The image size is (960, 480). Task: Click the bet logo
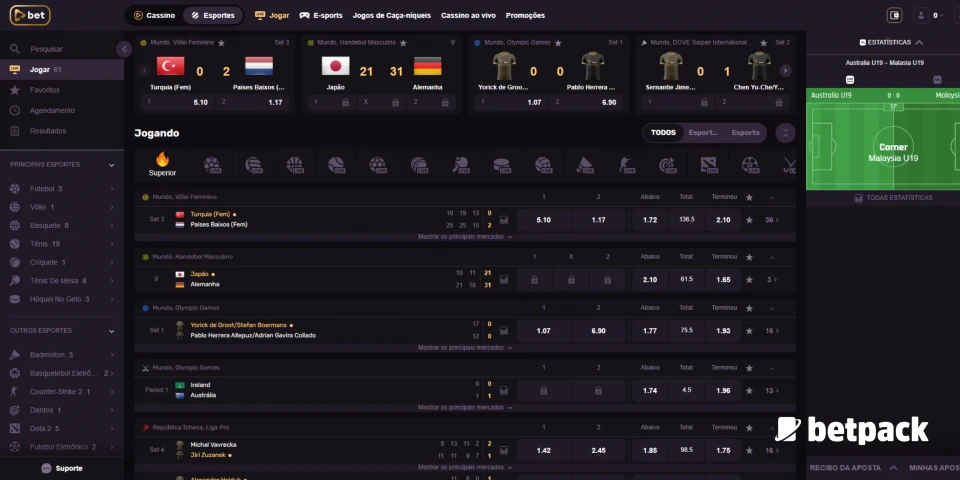tap(29, 15)
